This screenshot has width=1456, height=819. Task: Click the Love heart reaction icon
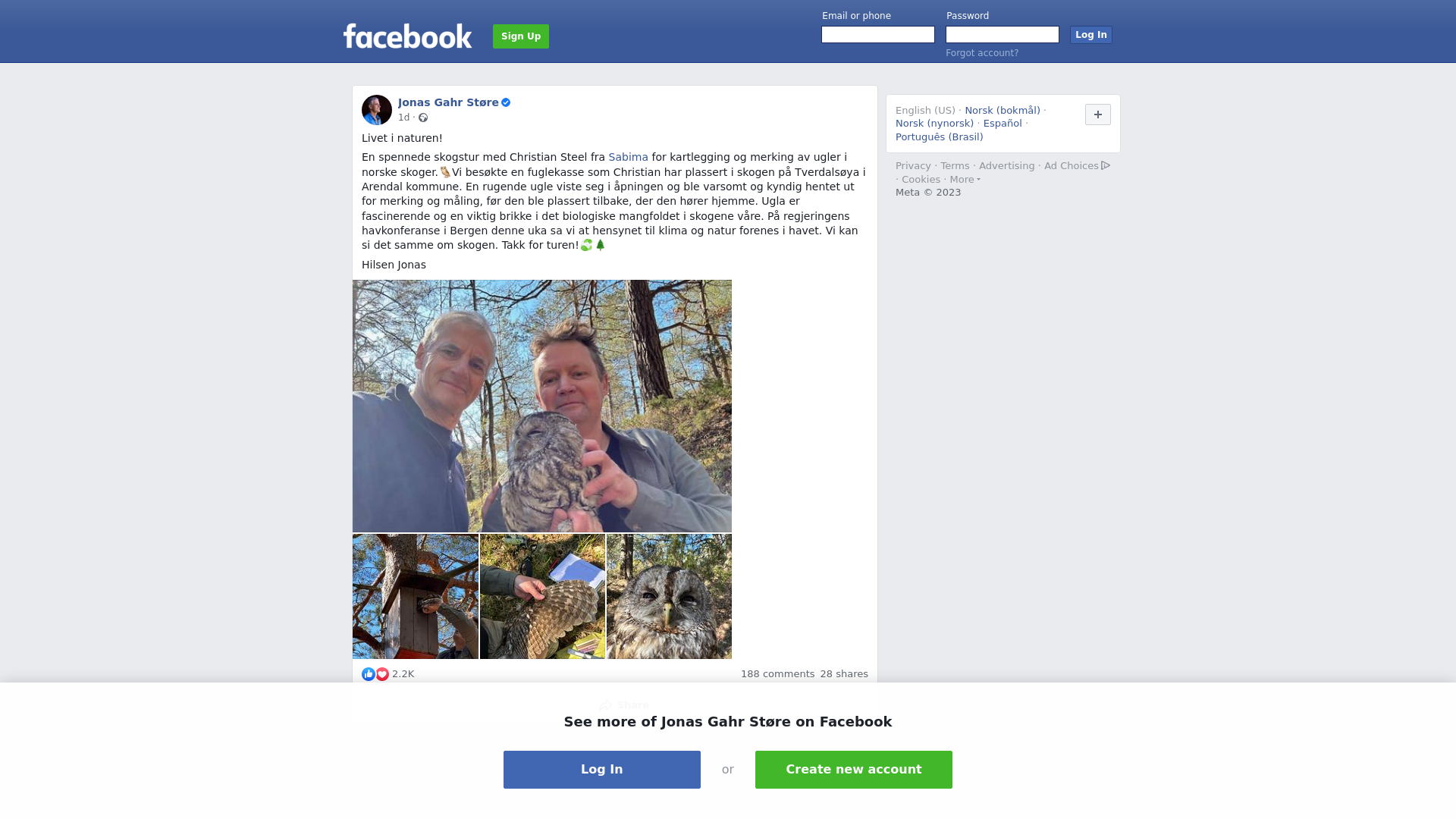pos(382,674)
